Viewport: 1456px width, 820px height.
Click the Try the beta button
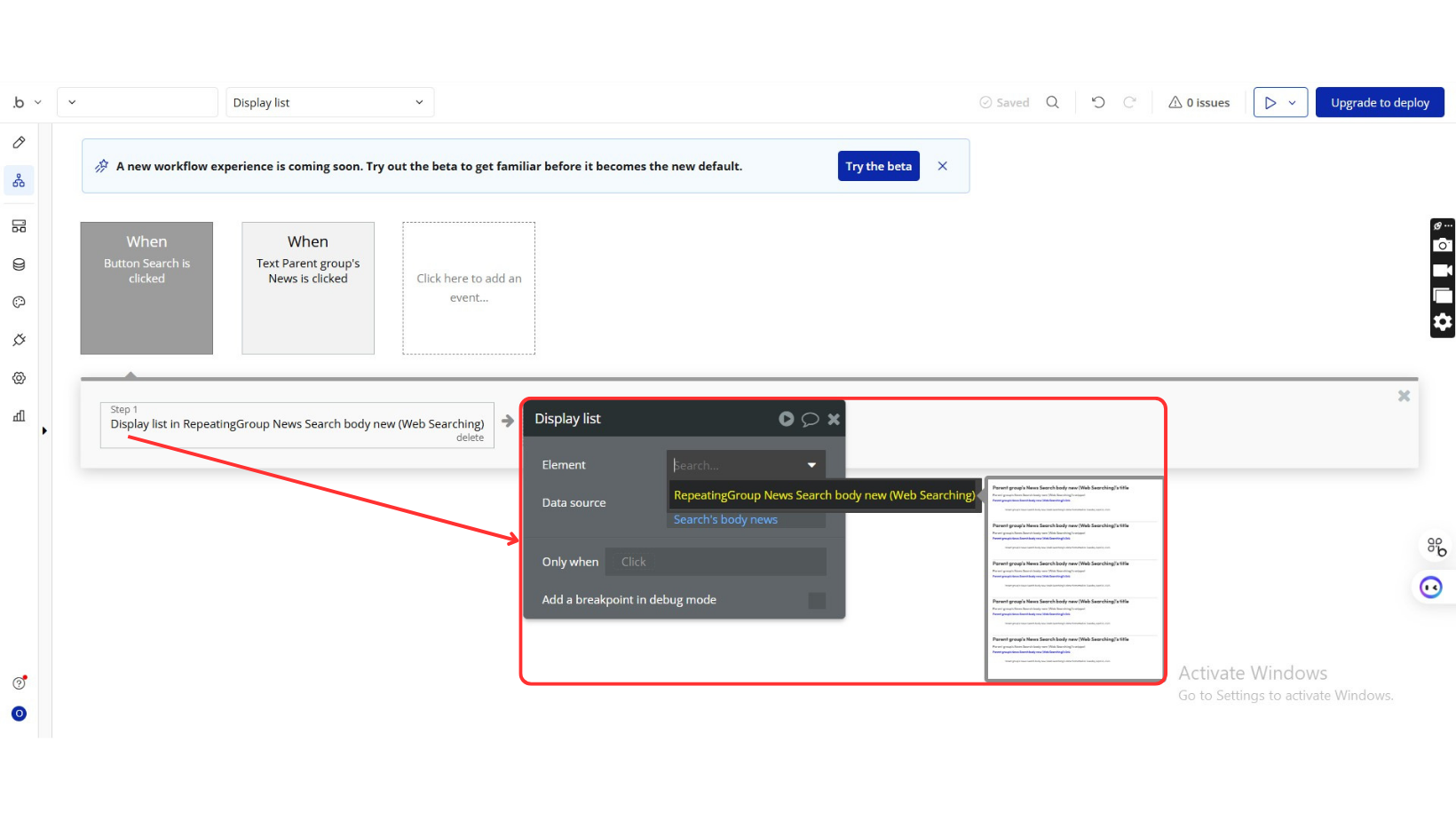(878, 166)
